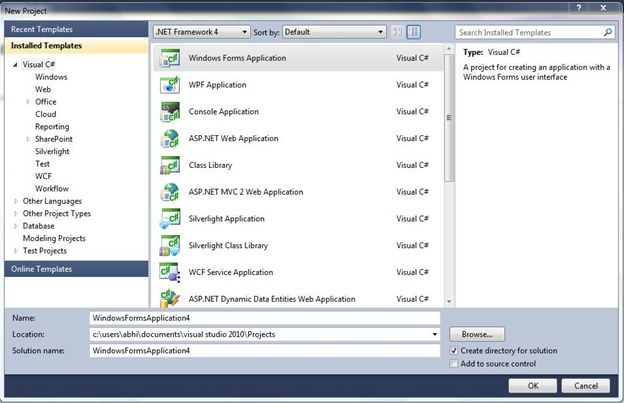The width and height of the screenshot is (624, 403).
Task: Select the Cloud category
Action: (x=46, y=114)
